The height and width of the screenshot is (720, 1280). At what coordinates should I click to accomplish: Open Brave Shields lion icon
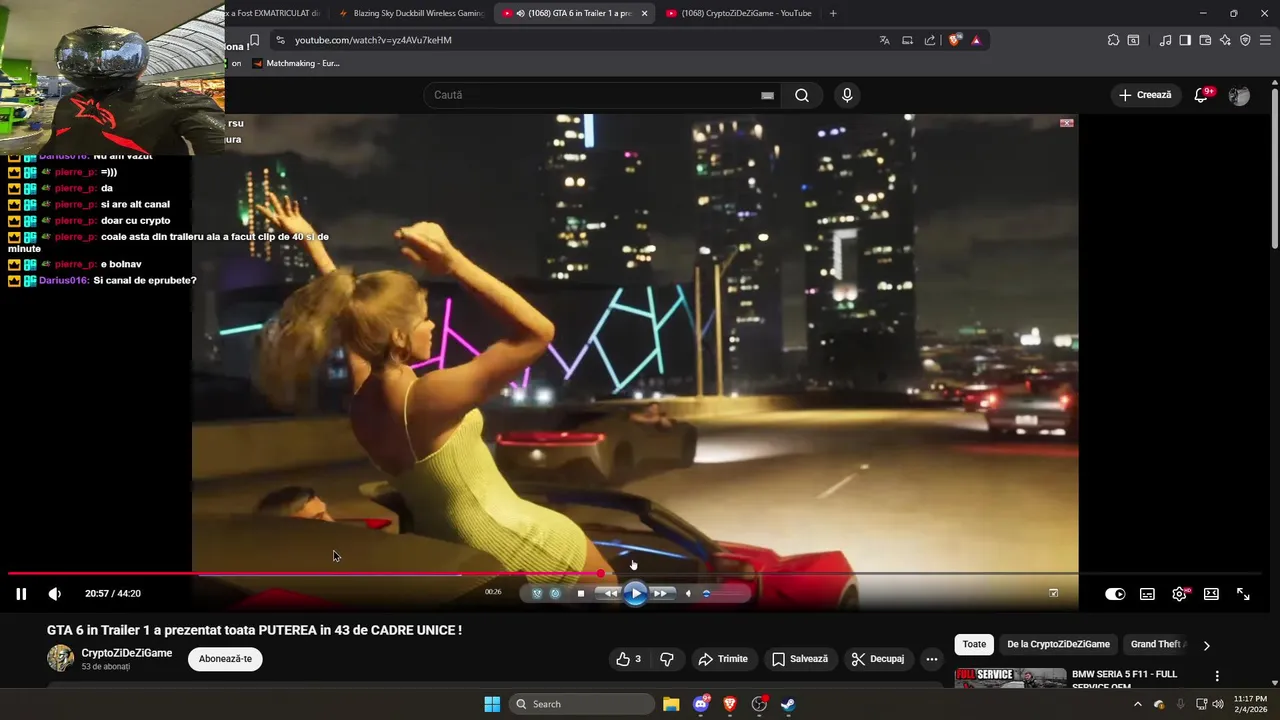954,40
